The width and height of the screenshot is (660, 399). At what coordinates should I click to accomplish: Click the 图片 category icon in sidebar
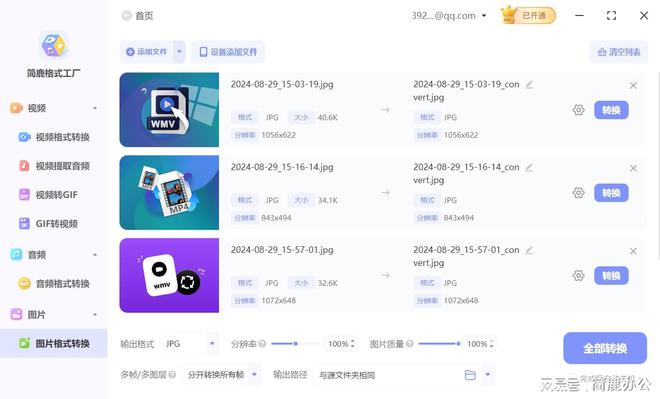tap(16, 314)
